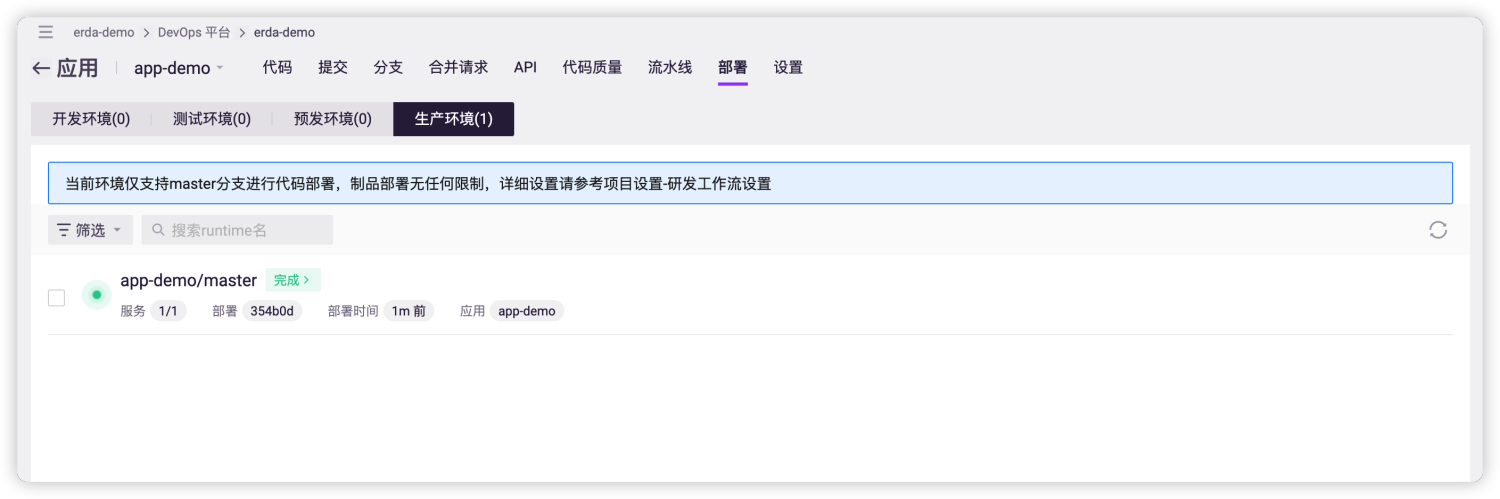The height and width of the screenshot is (499, 1500).
Task: Click the 搜索runtime名 search field
Action: click(237, 230)
